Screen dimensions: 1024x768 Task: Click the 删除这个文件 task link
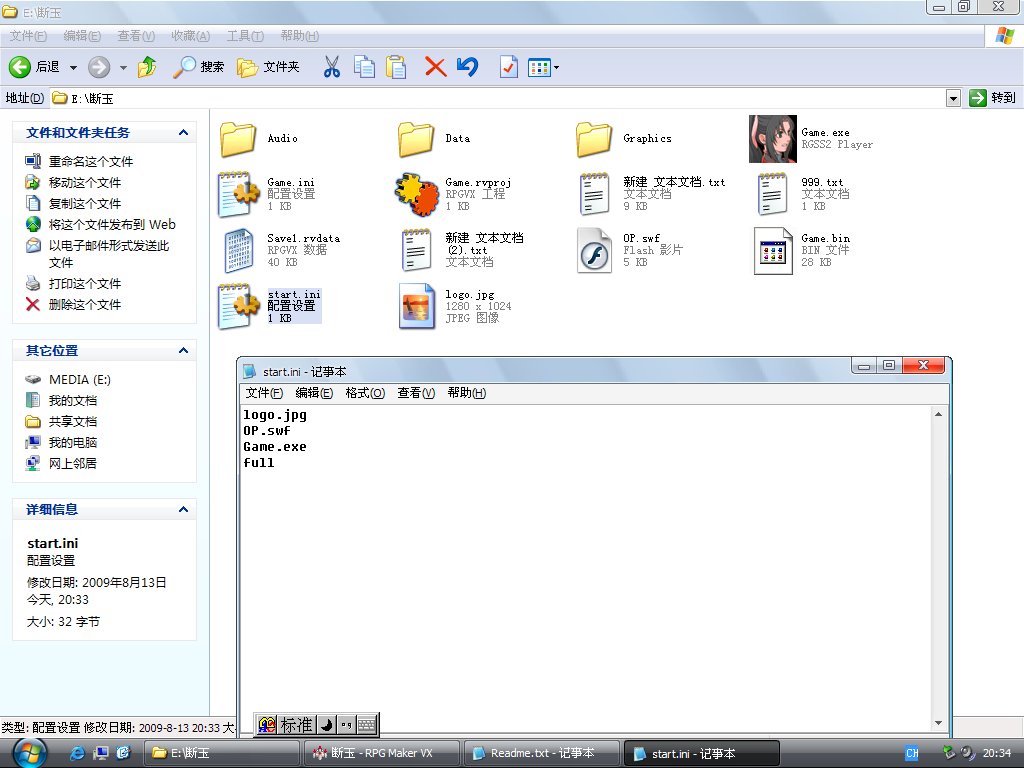pos(85,304)
